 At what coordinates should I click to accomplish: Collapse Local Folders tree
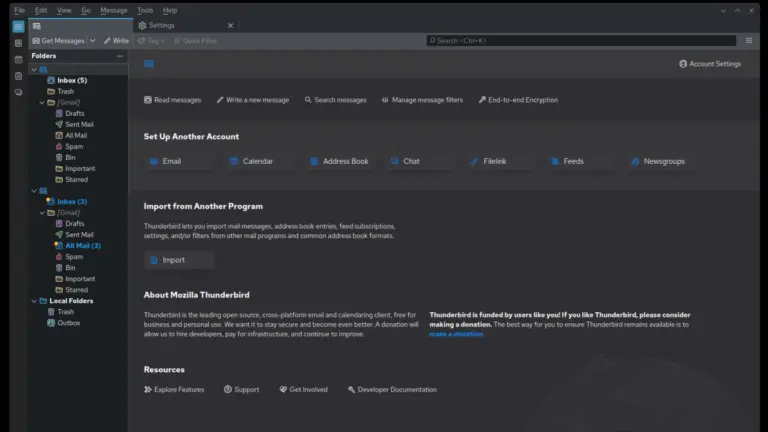coord(34,301)
